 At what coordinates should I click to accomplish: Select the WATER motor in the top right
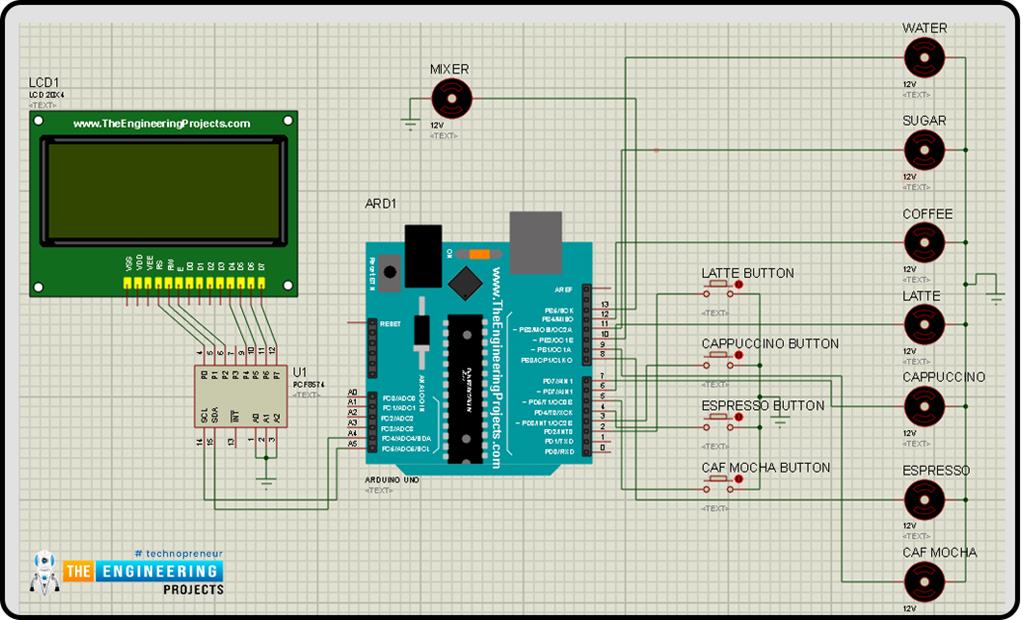924,57
